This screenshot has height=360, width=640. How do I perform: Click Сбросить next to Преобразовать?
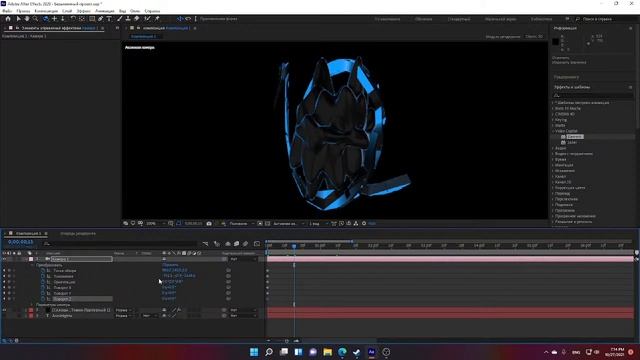[170, 265]
